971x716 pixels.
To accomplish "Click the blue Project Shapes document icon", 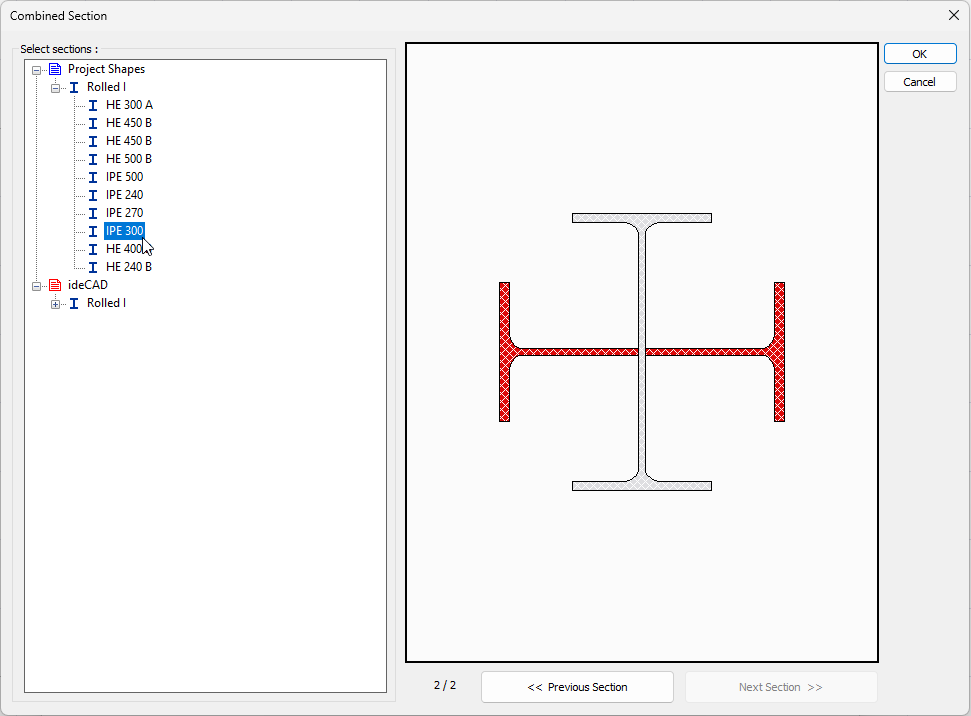I will 55,69.
